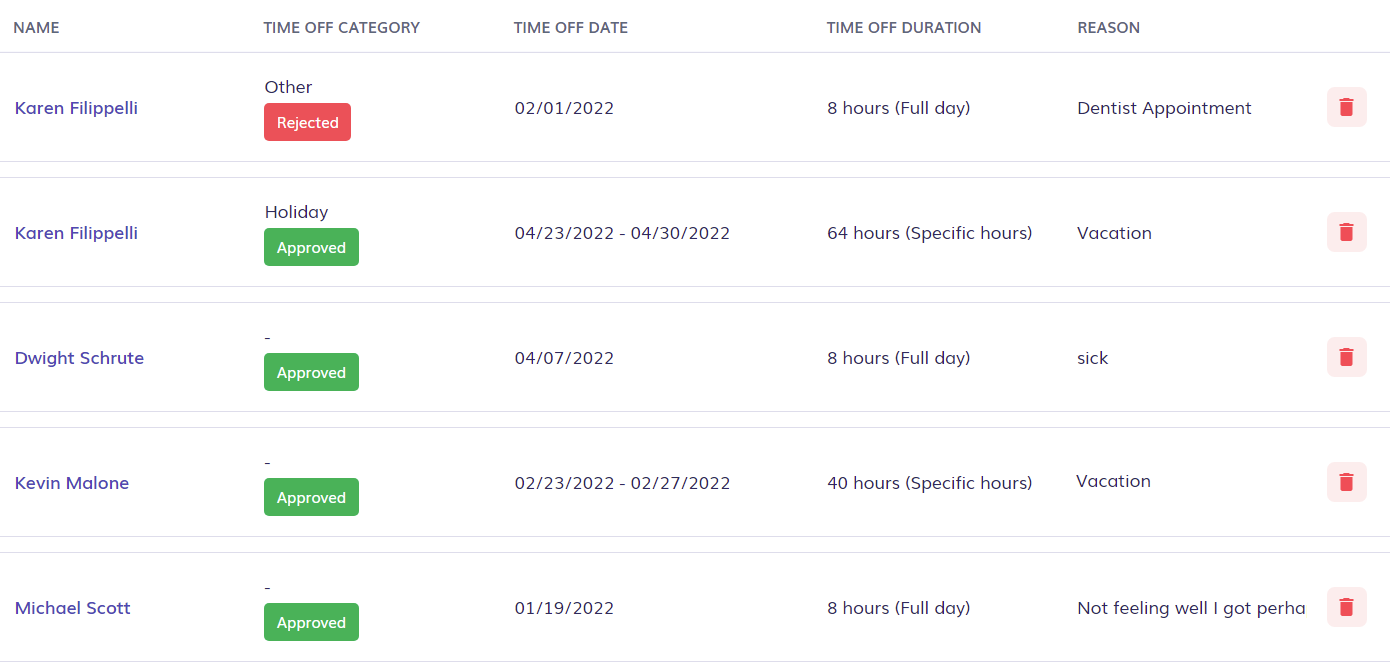Delete Kevin Malone's vacation request
The width and height of the screenshot is (1390, 665).
click(1346, 482)
